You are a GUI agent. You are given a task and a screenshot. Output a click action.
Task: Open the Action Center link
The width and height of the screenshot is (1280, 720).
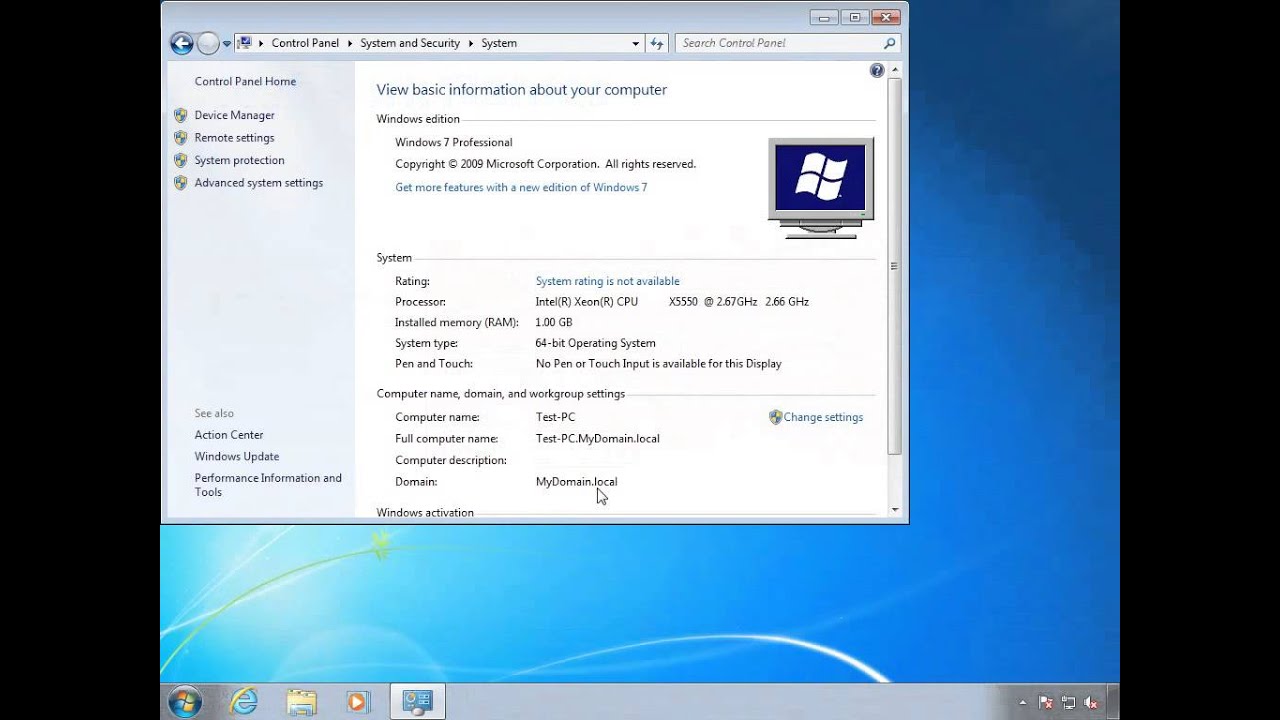(x=229, y=435)
